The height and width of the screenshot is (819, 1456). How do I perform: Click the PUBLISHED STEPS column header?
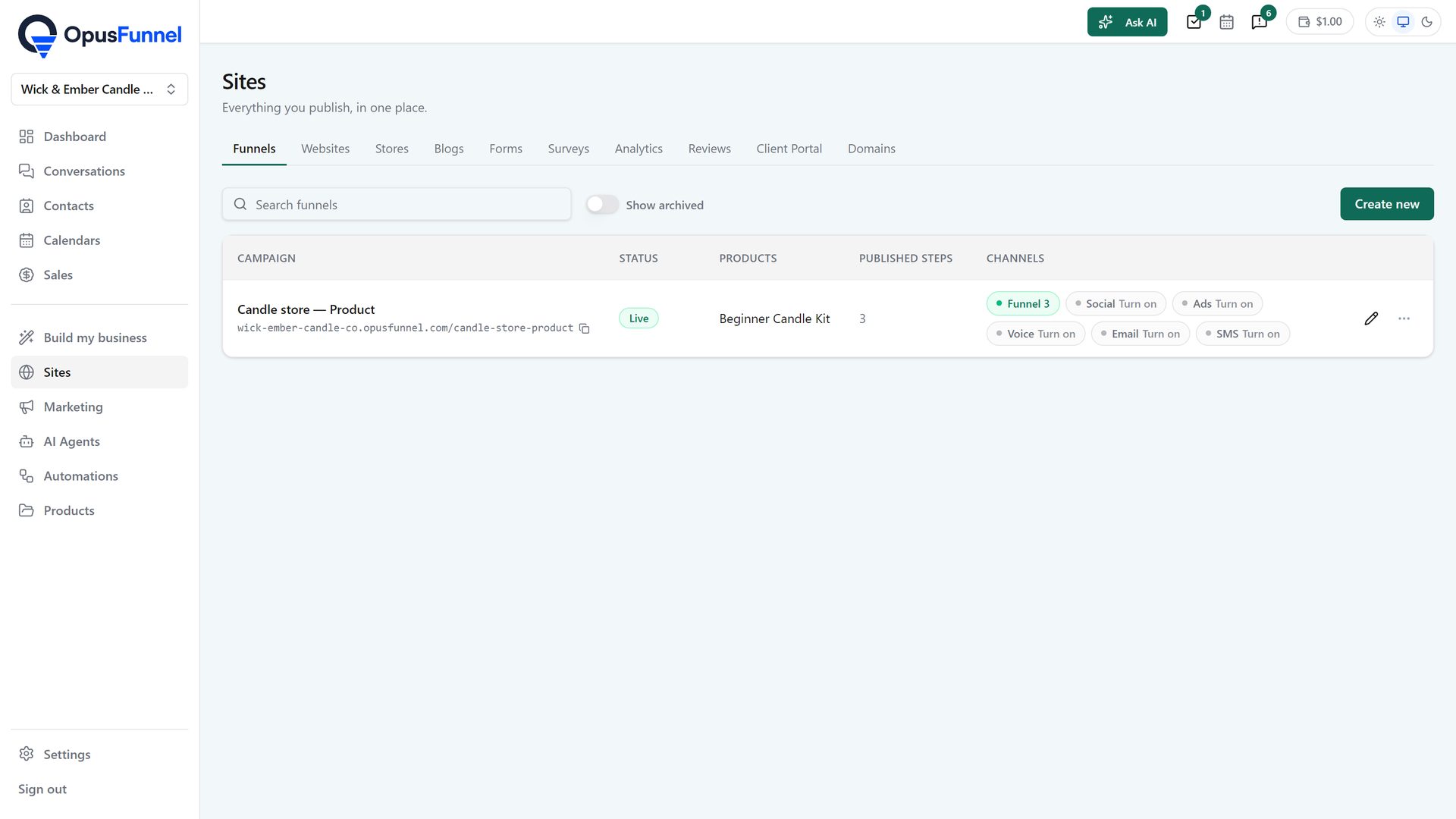(905, 259)
